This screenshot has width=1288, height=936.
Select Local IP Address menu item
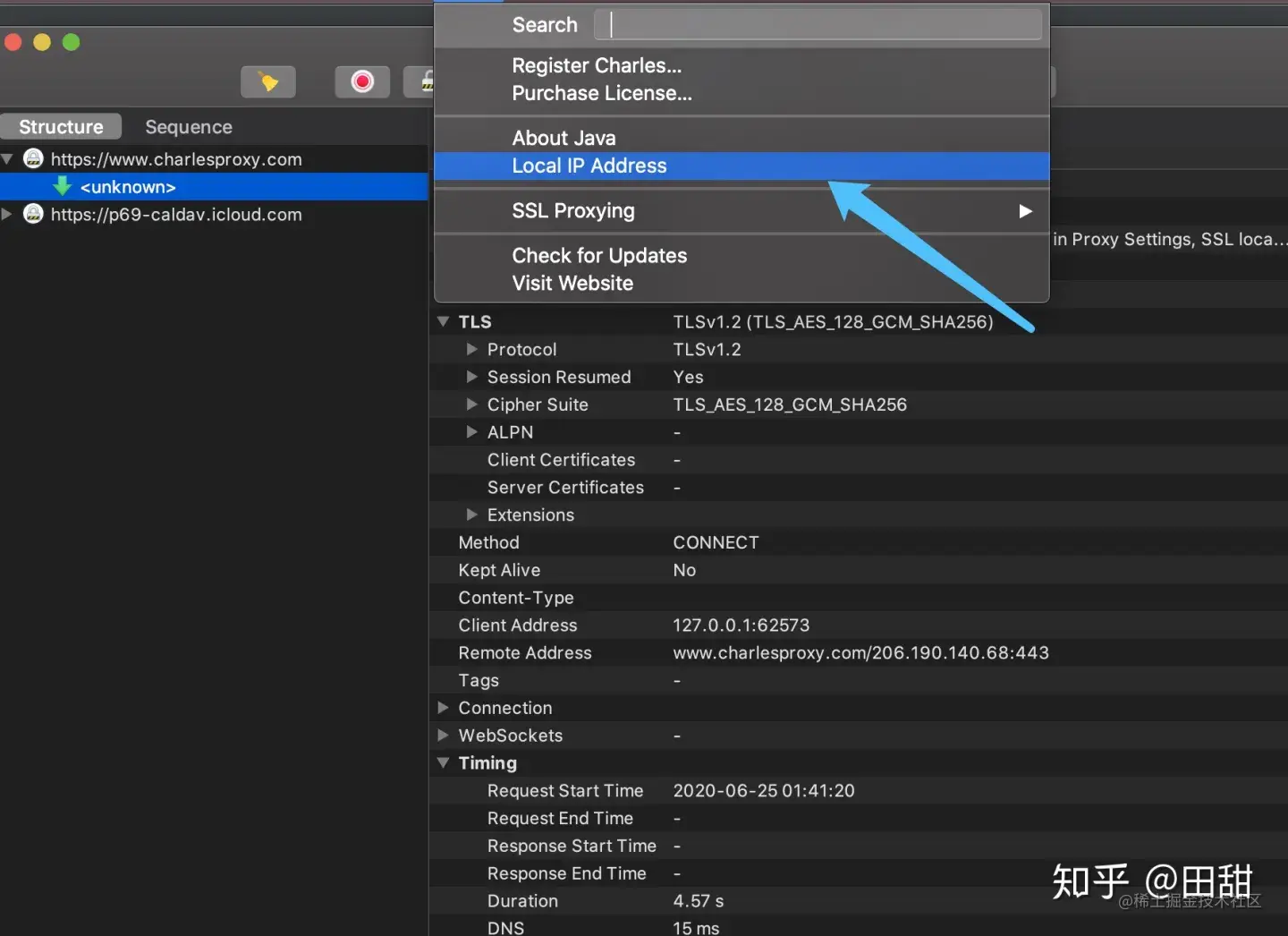(741, 166)
